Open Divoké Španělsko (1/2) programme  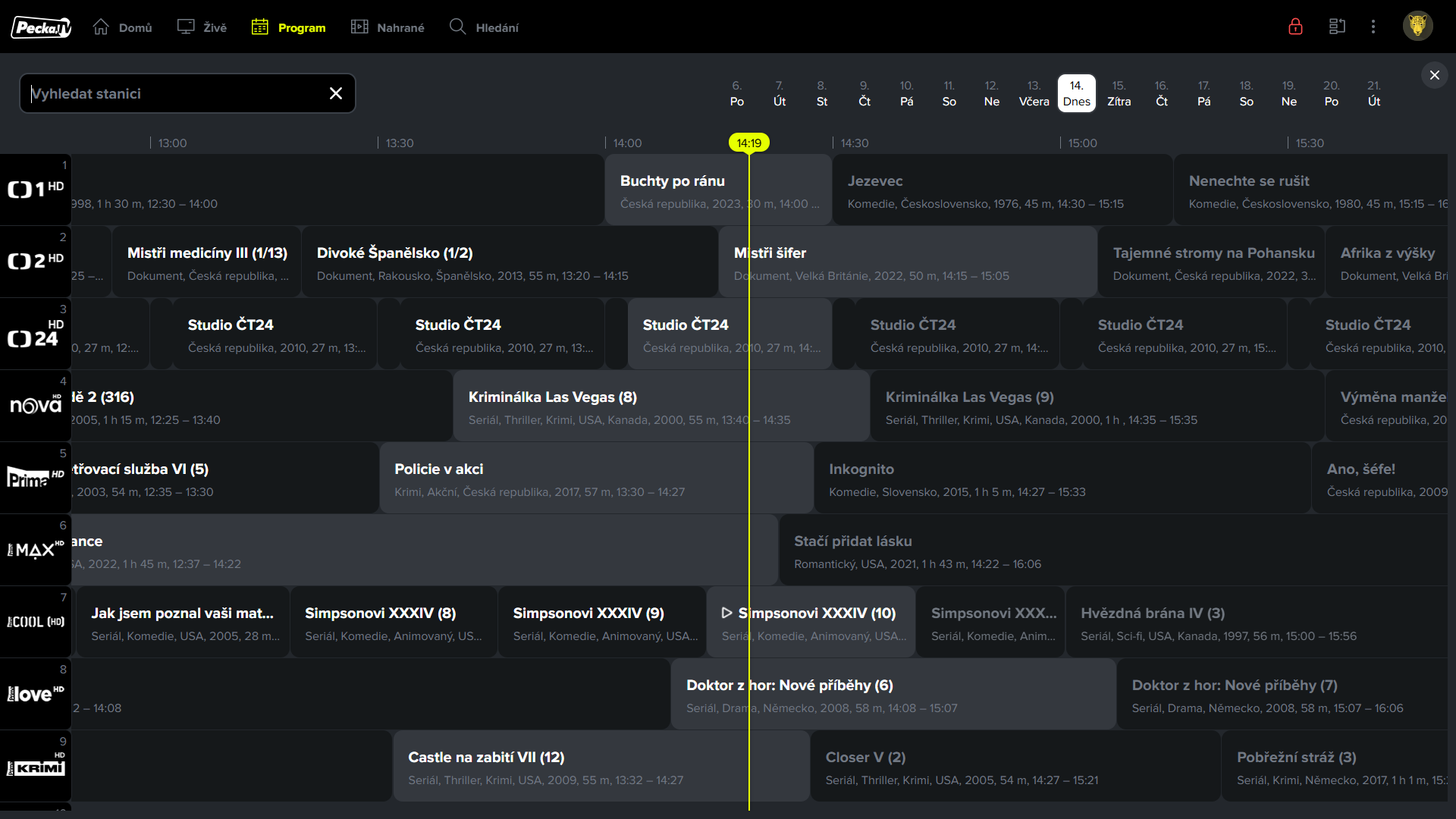(x=510, y=262)
